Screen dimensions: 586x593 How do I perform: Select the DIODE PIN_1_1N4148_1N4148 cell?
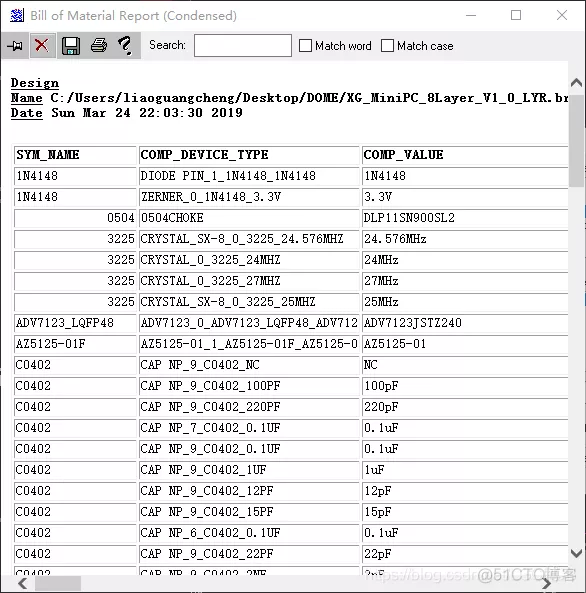(x=249, y=176)
